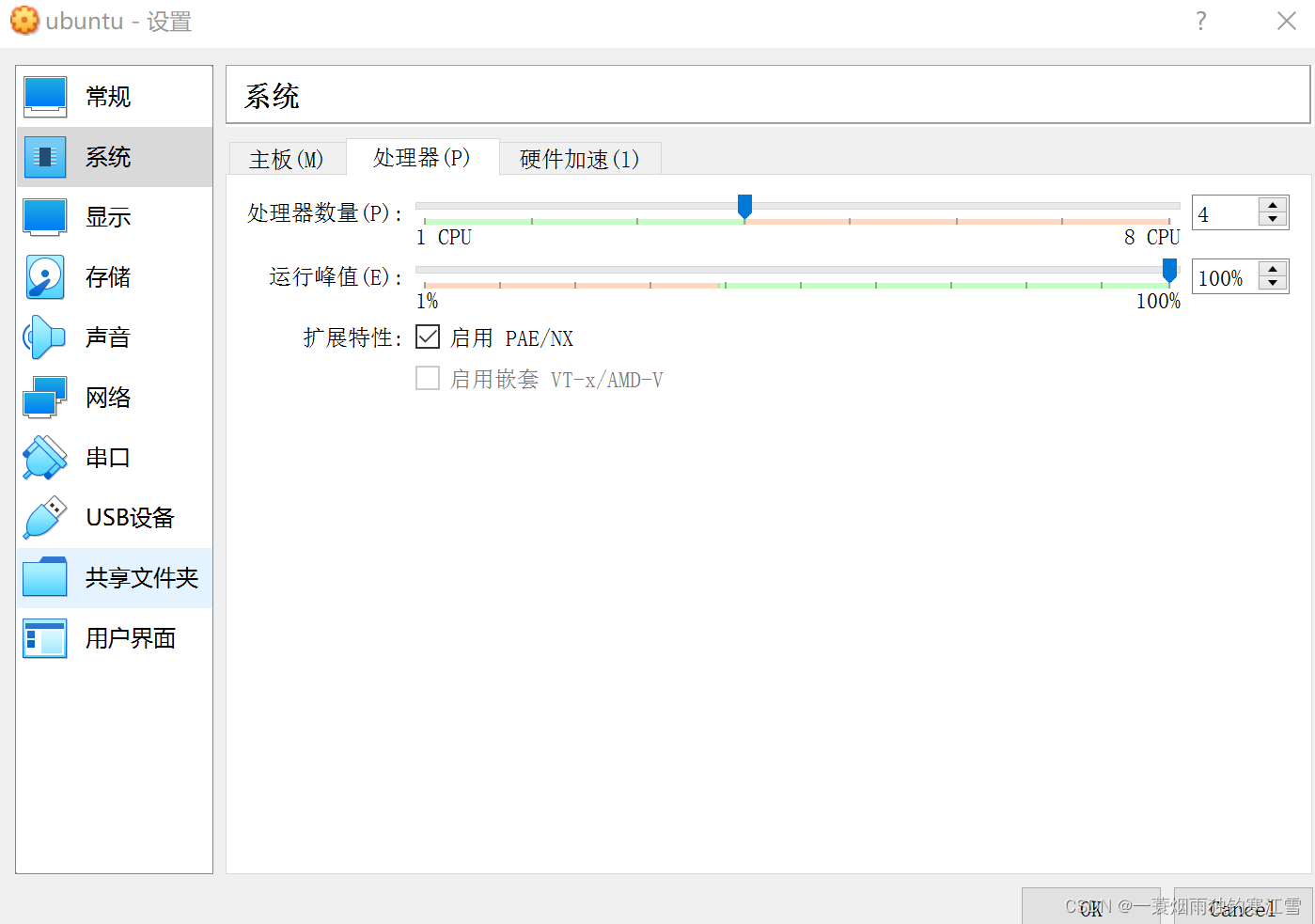The image size is (1315, 924).
Task: Increase processor count with up arrow
Action: [1273, 206]
